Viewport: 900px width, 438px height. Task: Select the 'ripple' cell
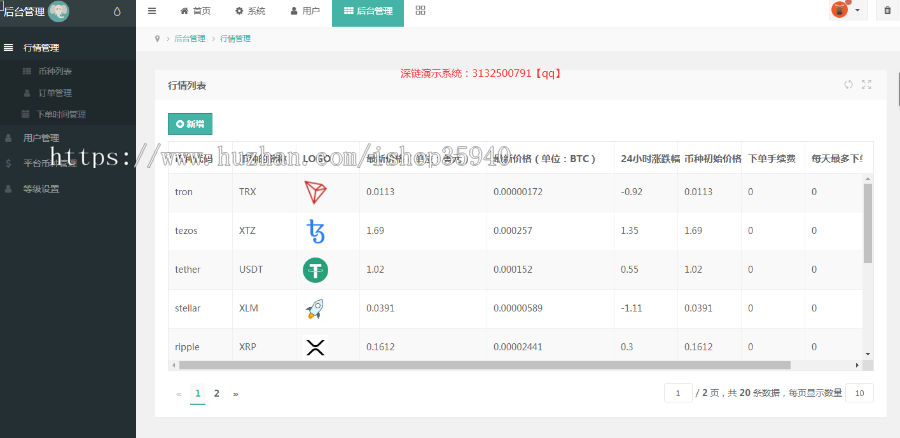click(201, 347)
